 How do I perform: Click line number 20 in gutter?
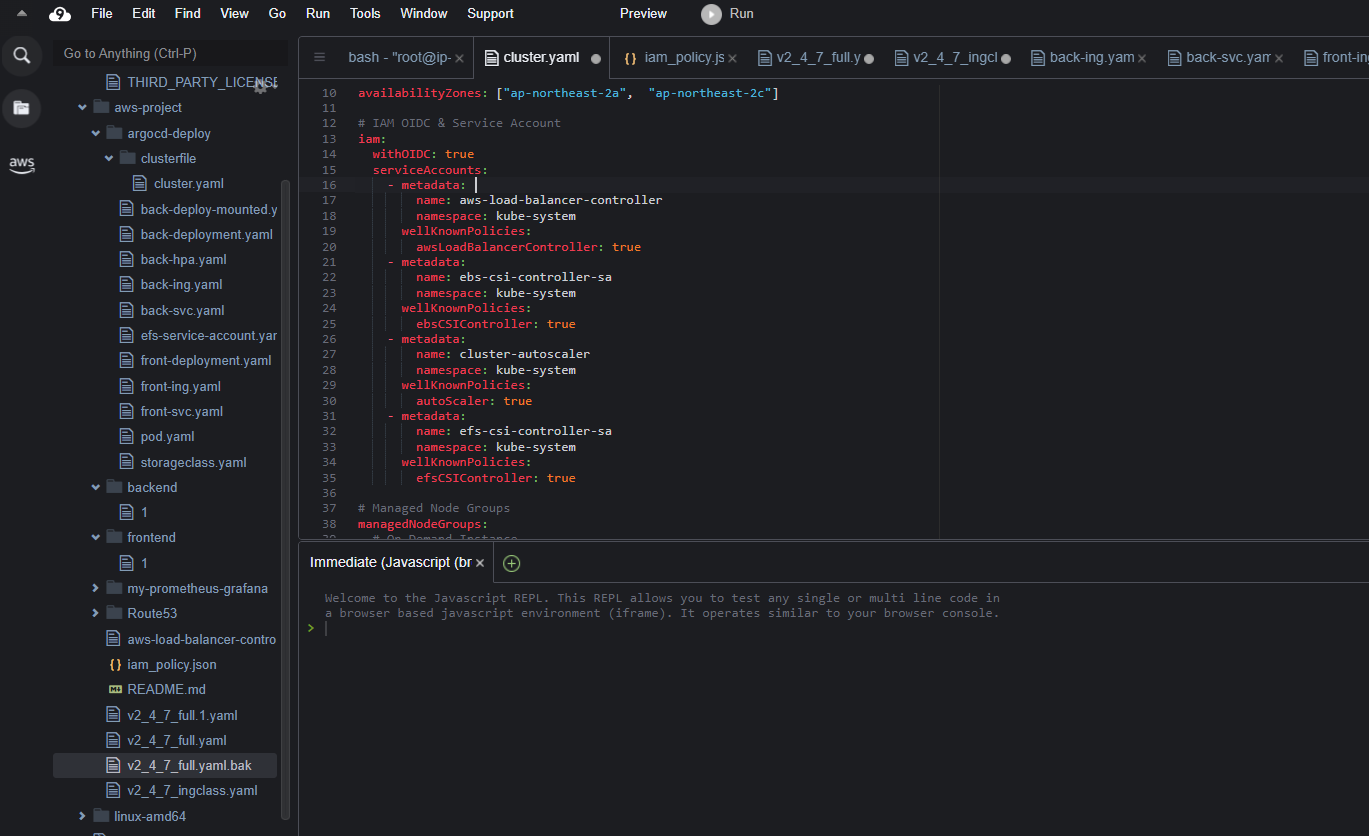pos(329,247)
